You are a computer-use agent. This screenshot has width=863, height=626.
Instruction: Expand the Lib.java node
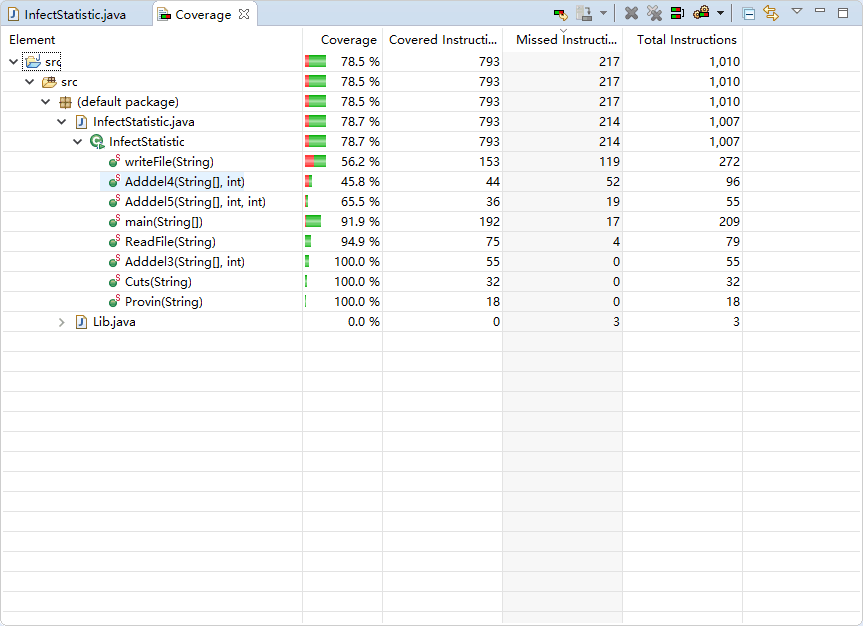tap(62, 322)
